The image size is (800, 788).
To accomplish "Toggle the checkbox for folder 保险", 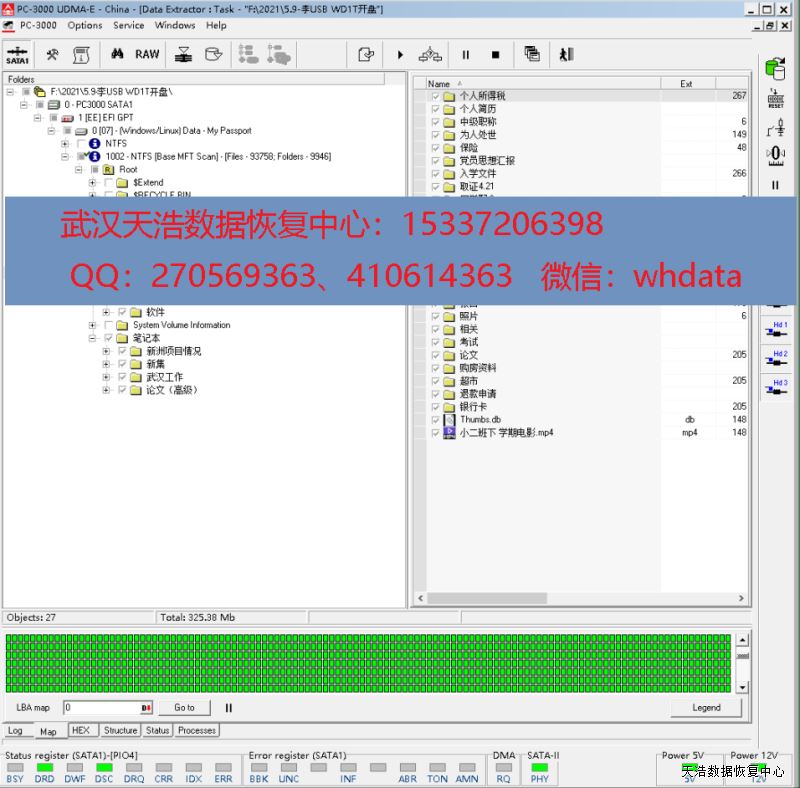I will tap(435, 148).
